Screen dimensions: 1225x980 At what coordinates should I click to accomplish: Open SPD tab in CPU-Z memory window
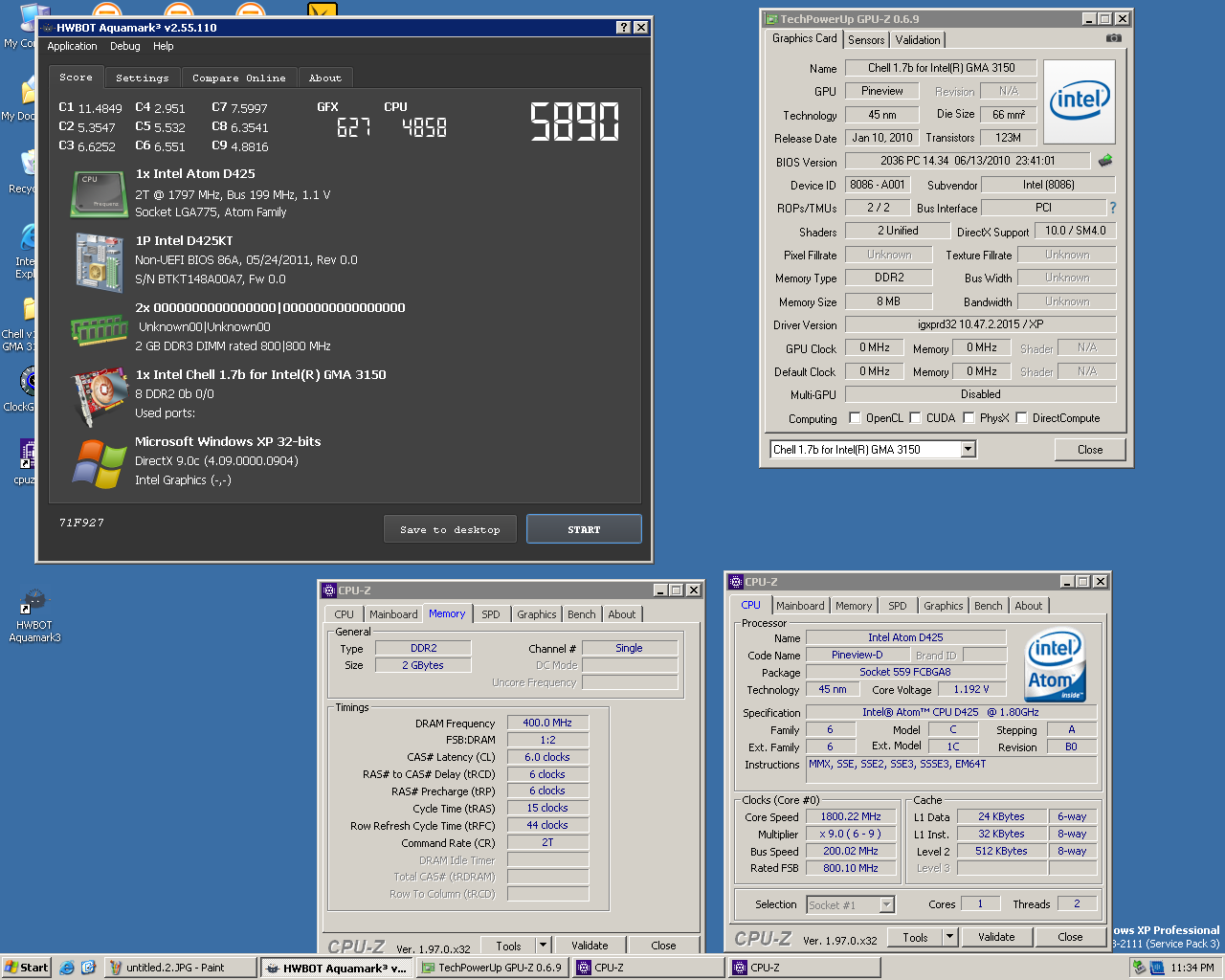coord(491,614)
